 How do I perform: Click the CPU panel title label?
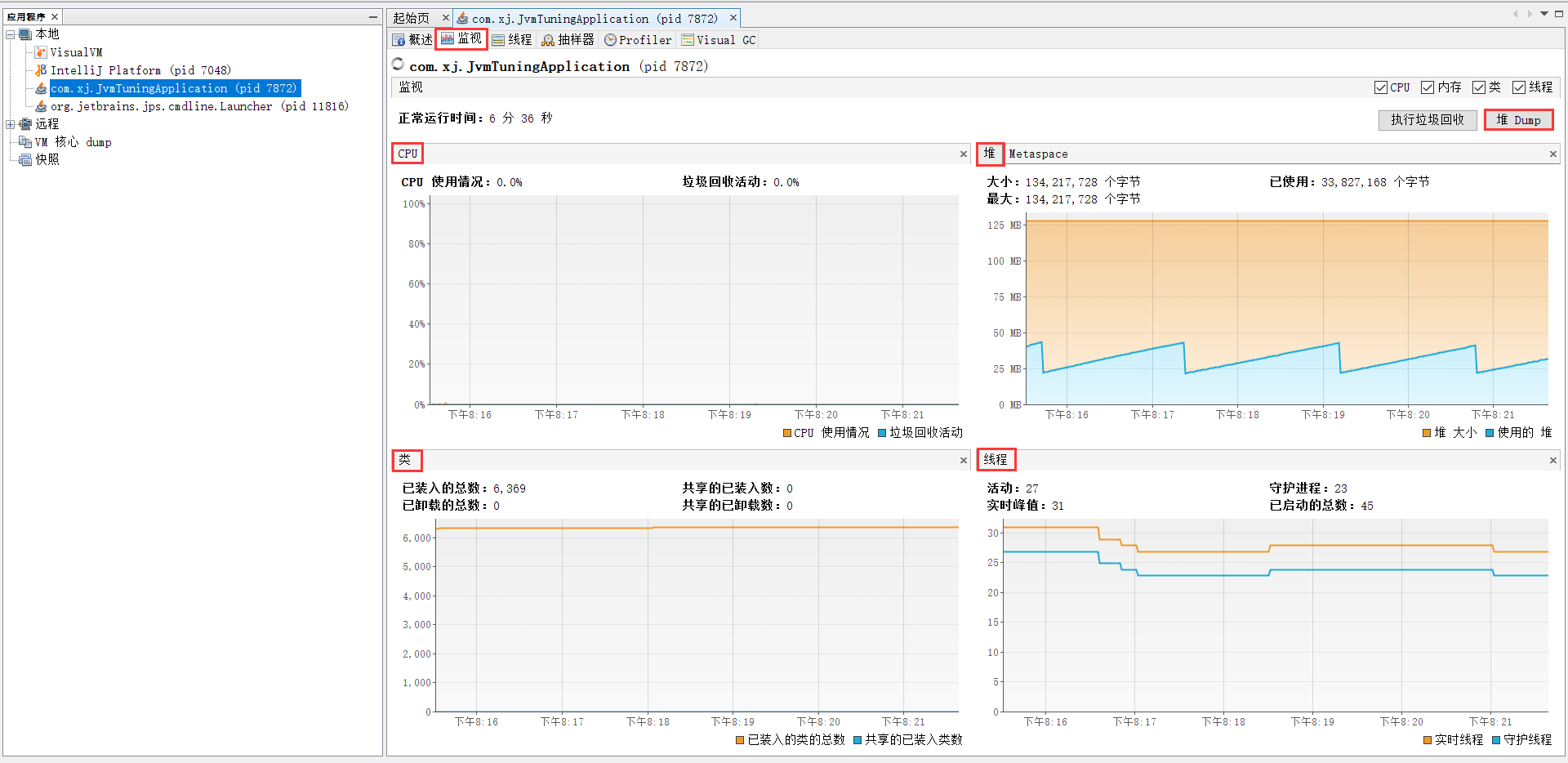coord(408,154)
